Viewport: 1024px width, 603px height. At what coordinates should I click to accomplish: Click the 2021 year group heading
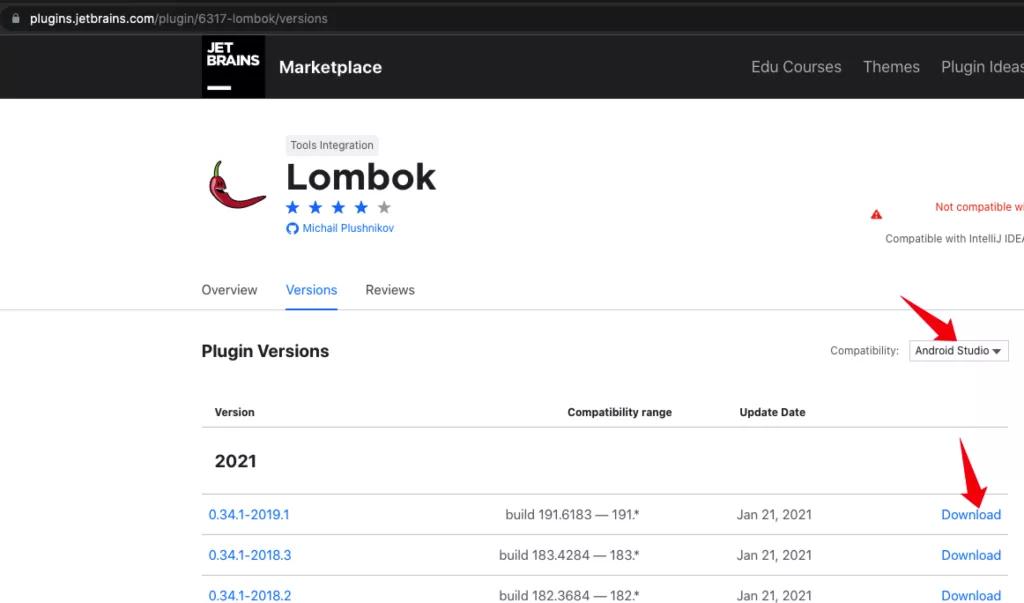tap(235, 461)
